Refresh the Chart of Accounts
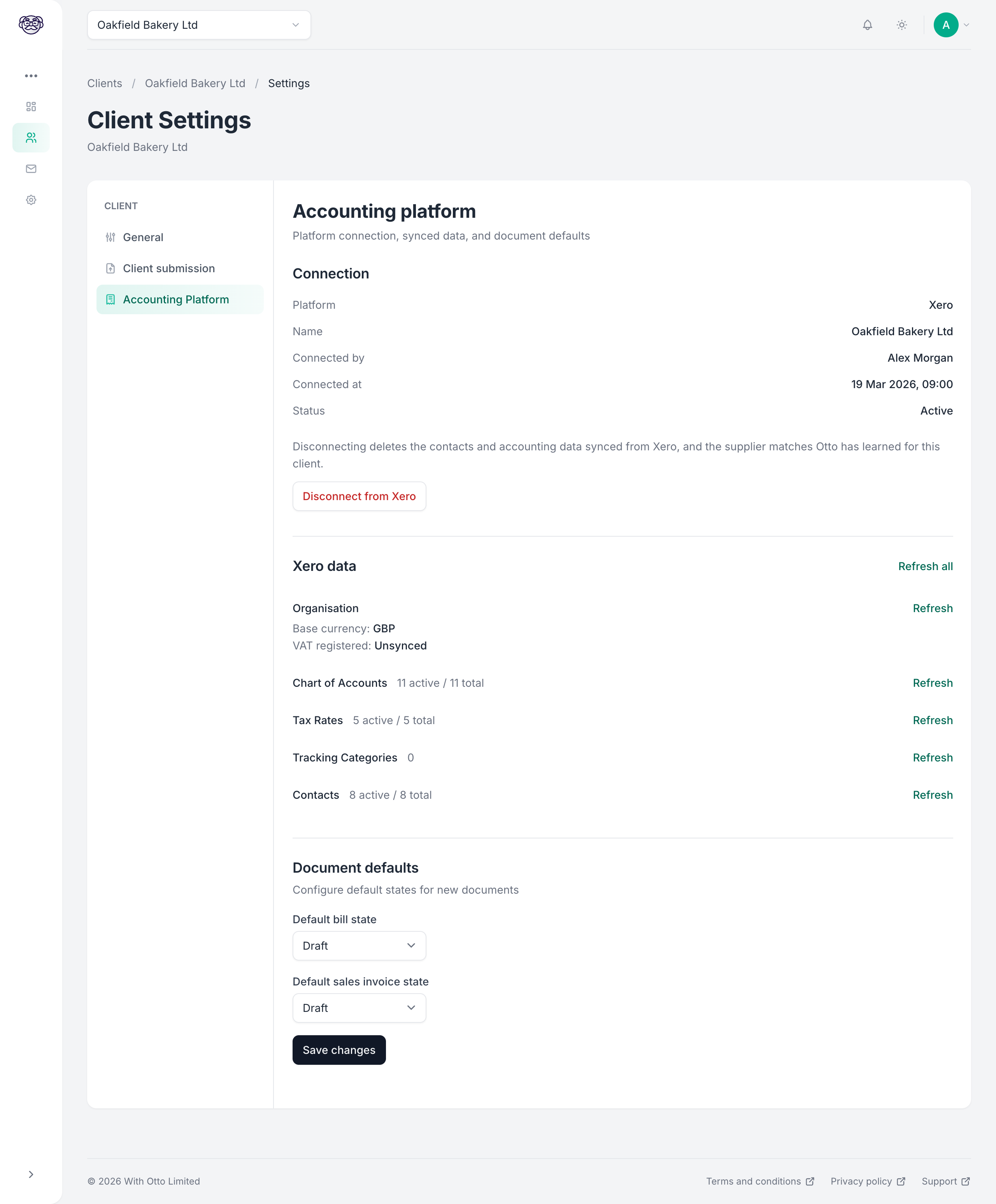 point(932,683)
